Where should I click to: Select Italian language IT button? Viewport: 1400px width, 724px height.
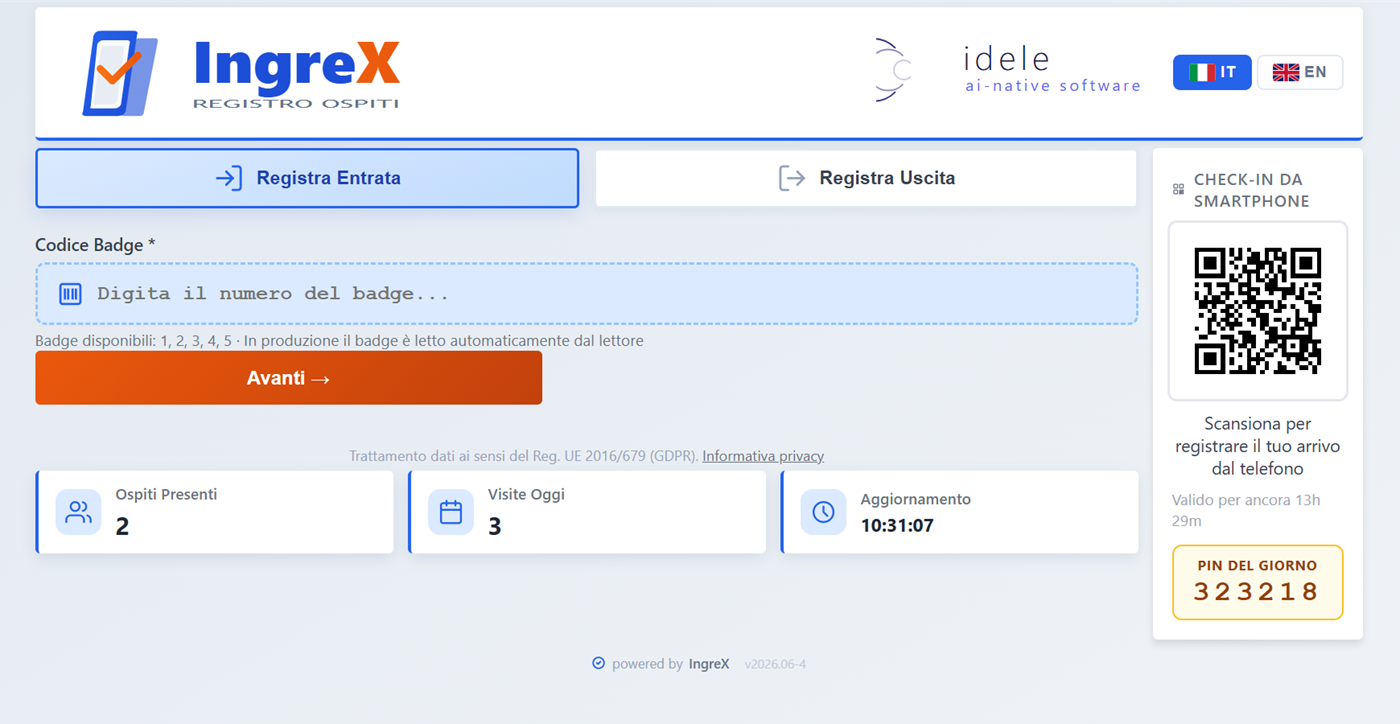tap(1212, 72)
